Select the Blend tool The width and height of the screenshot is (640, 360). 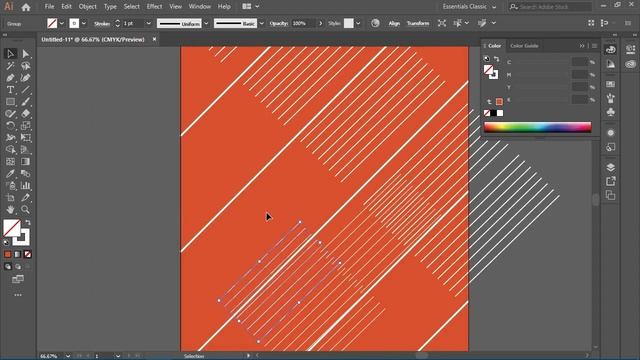(x=26, y=173)
